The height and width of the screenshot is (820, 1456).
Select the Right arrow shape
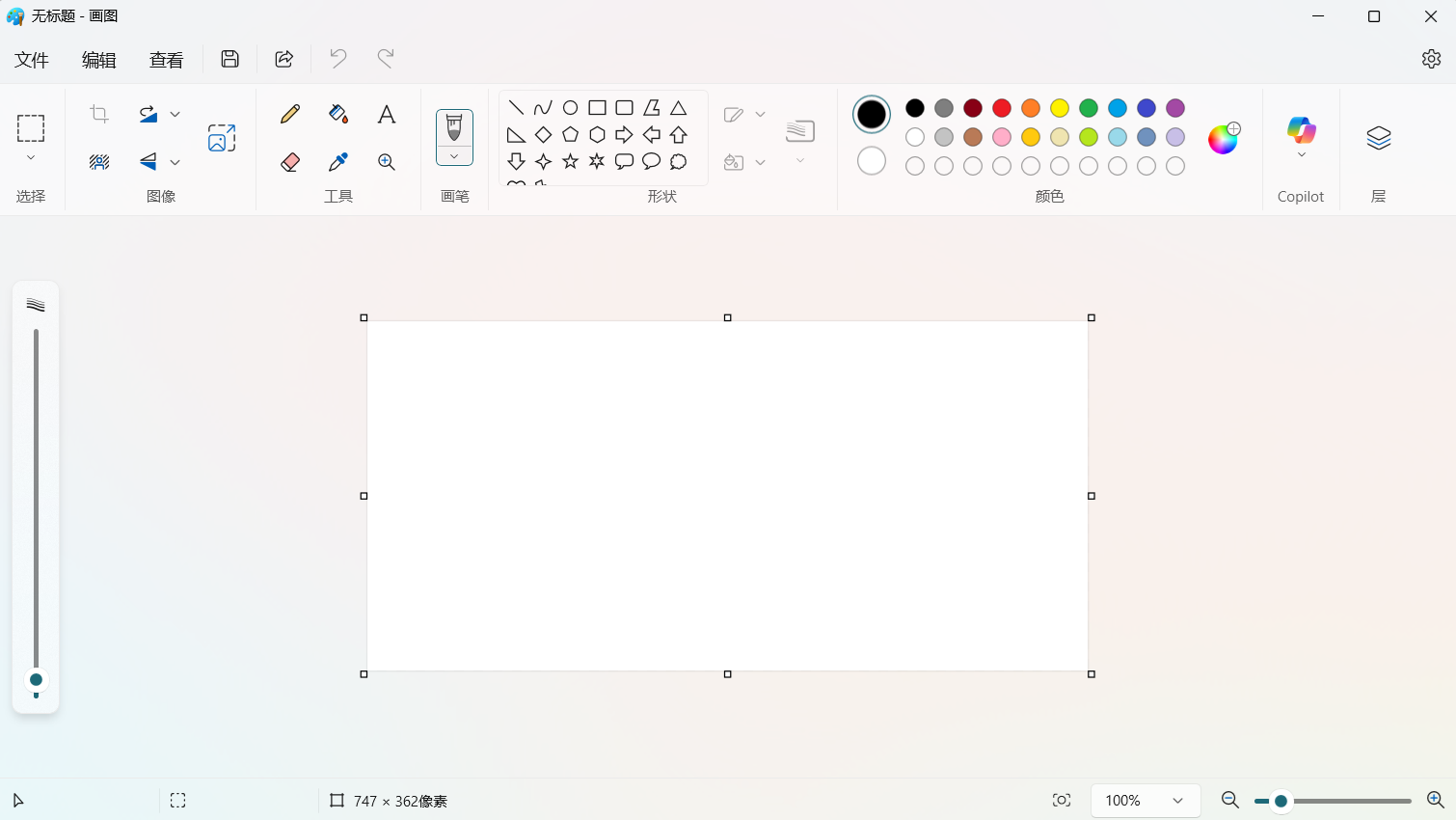[x=624, y=135]
